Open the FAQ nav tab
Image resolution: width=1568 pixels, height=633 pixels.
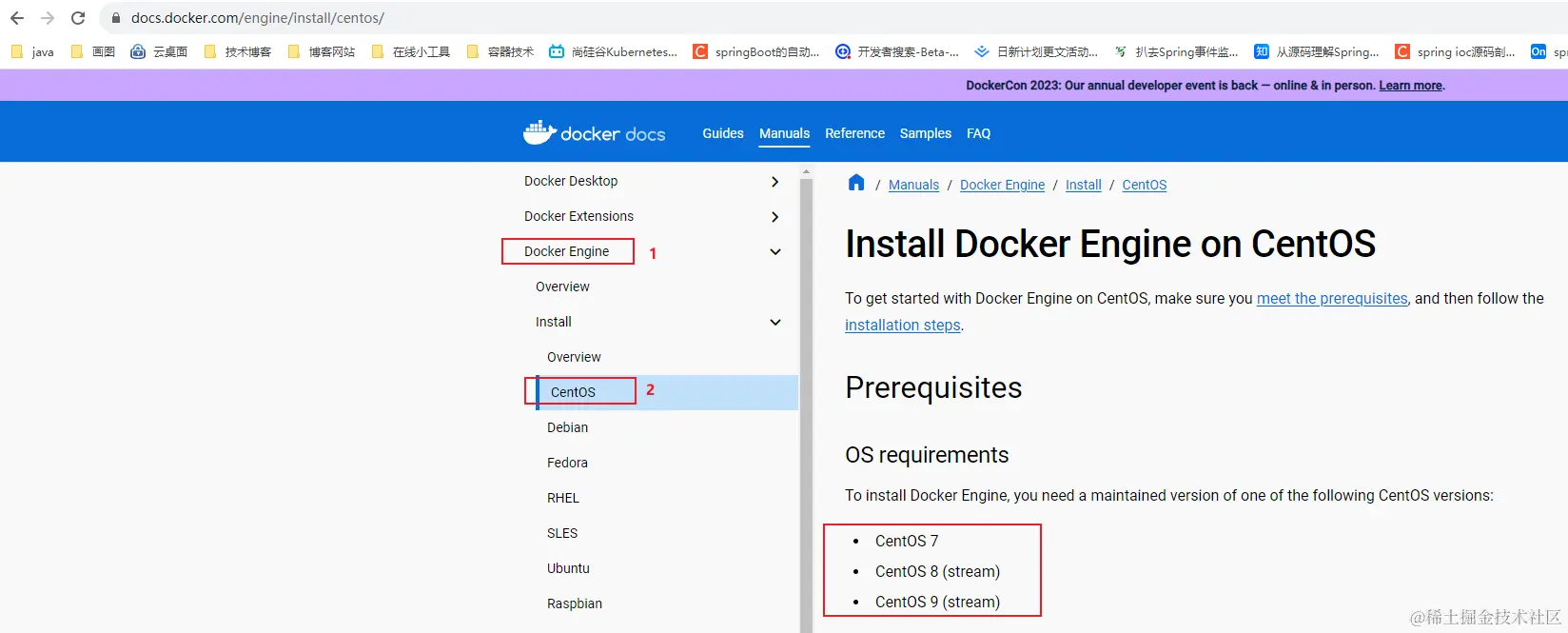pos(978,133)
